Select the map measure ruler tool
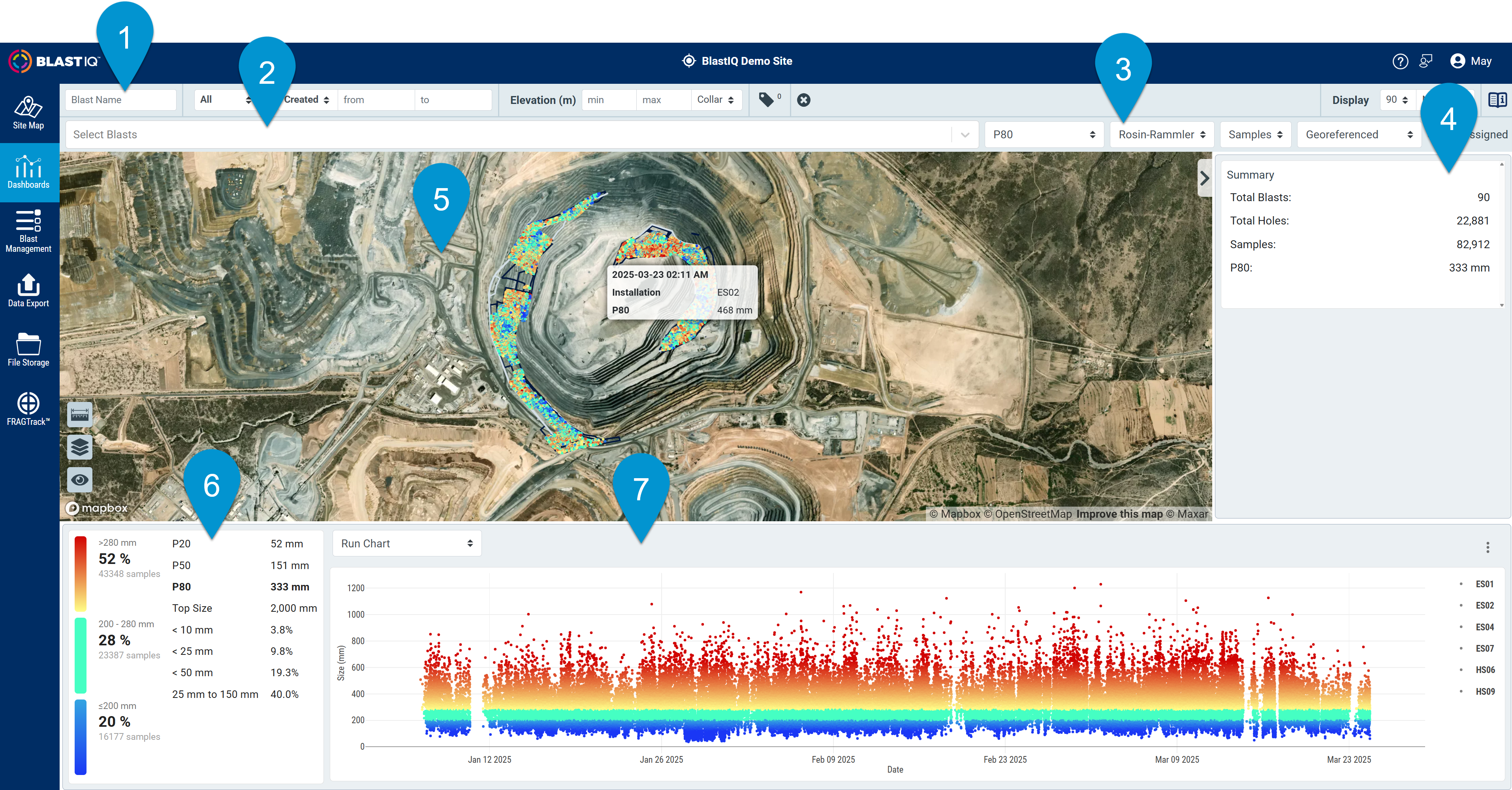Viewport: 1512px width, 790px height. pos(80,415)
